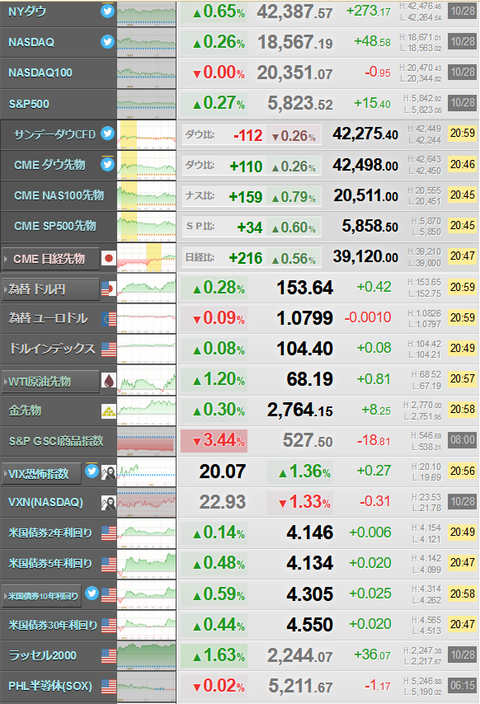Click the EU-US flag icon on 為替 ユーロドル
Viewport: 480px width, 704px height.
coord(108,319)
